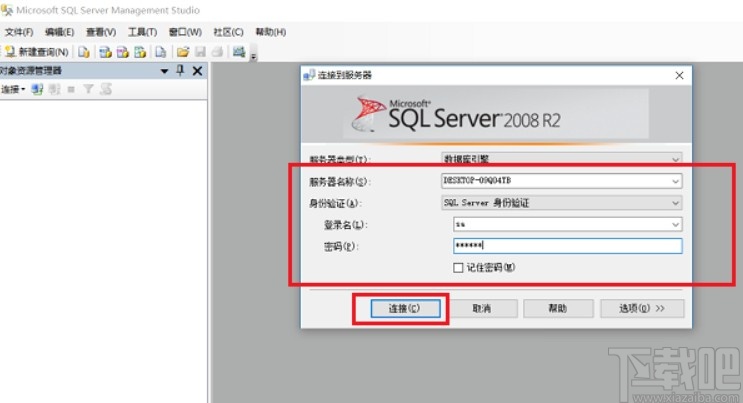743x403 pixels.
Task: Click the Activity Monitor icon in toolbar
Action: coord(239,51)
